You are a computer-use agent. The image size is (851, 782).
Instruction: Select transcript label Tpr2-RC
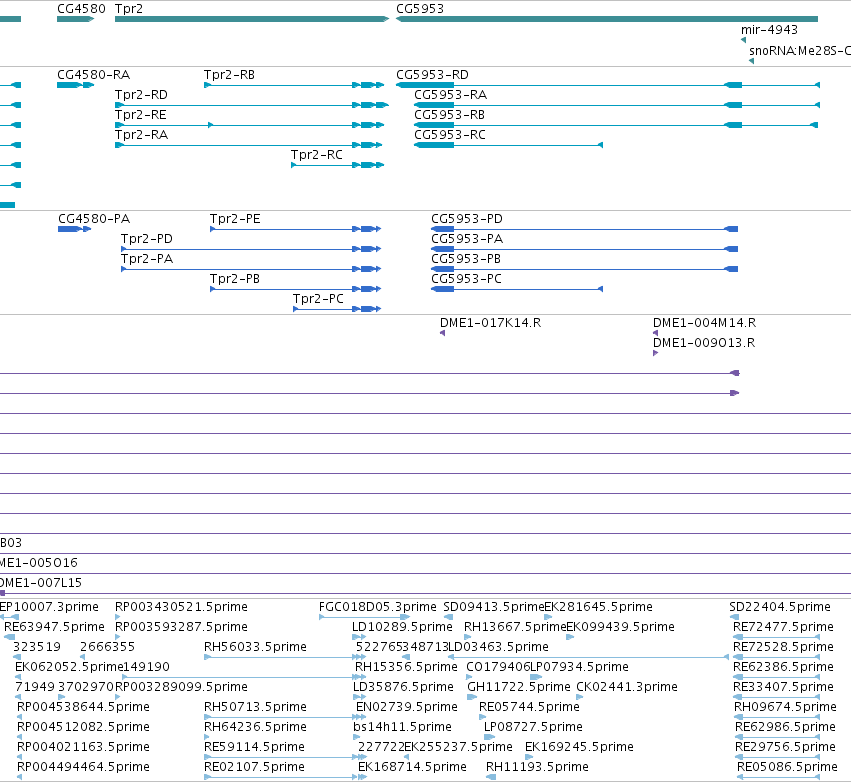tap(316, 155)
